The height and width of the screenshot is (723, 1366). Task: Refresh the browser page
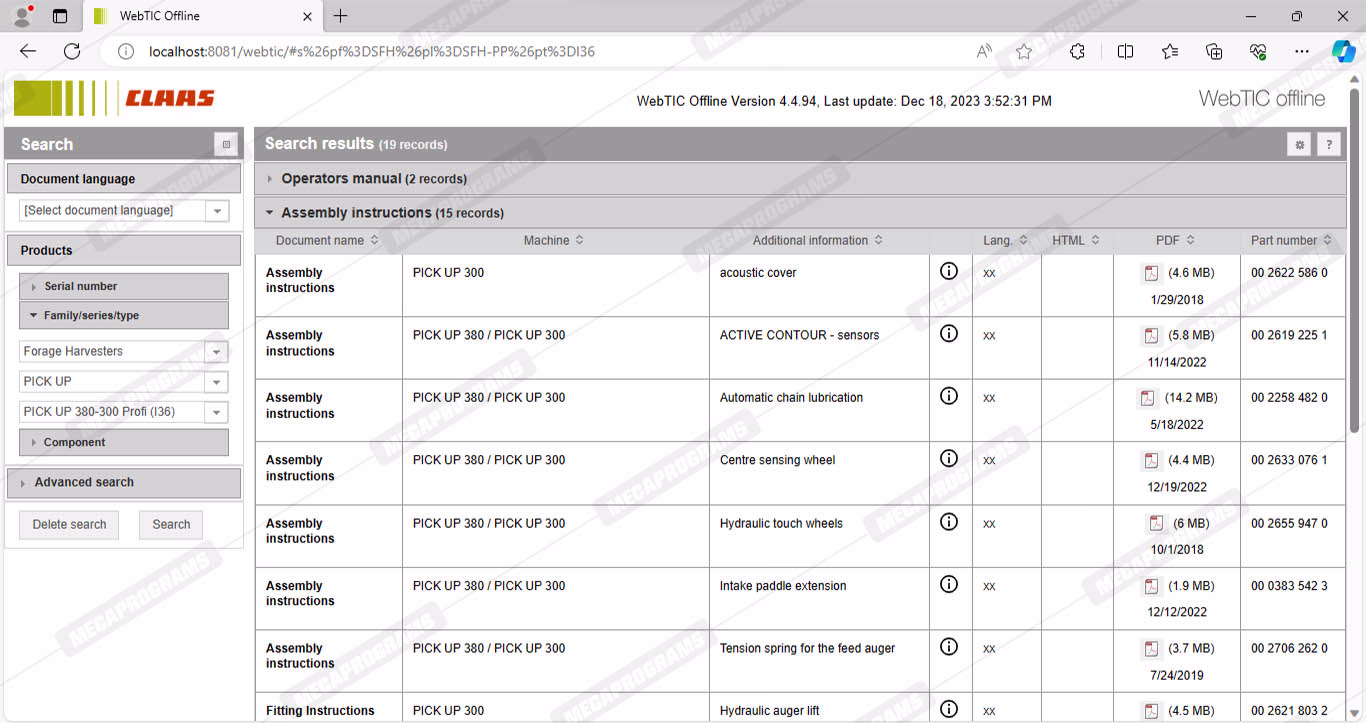coord(72,52)
